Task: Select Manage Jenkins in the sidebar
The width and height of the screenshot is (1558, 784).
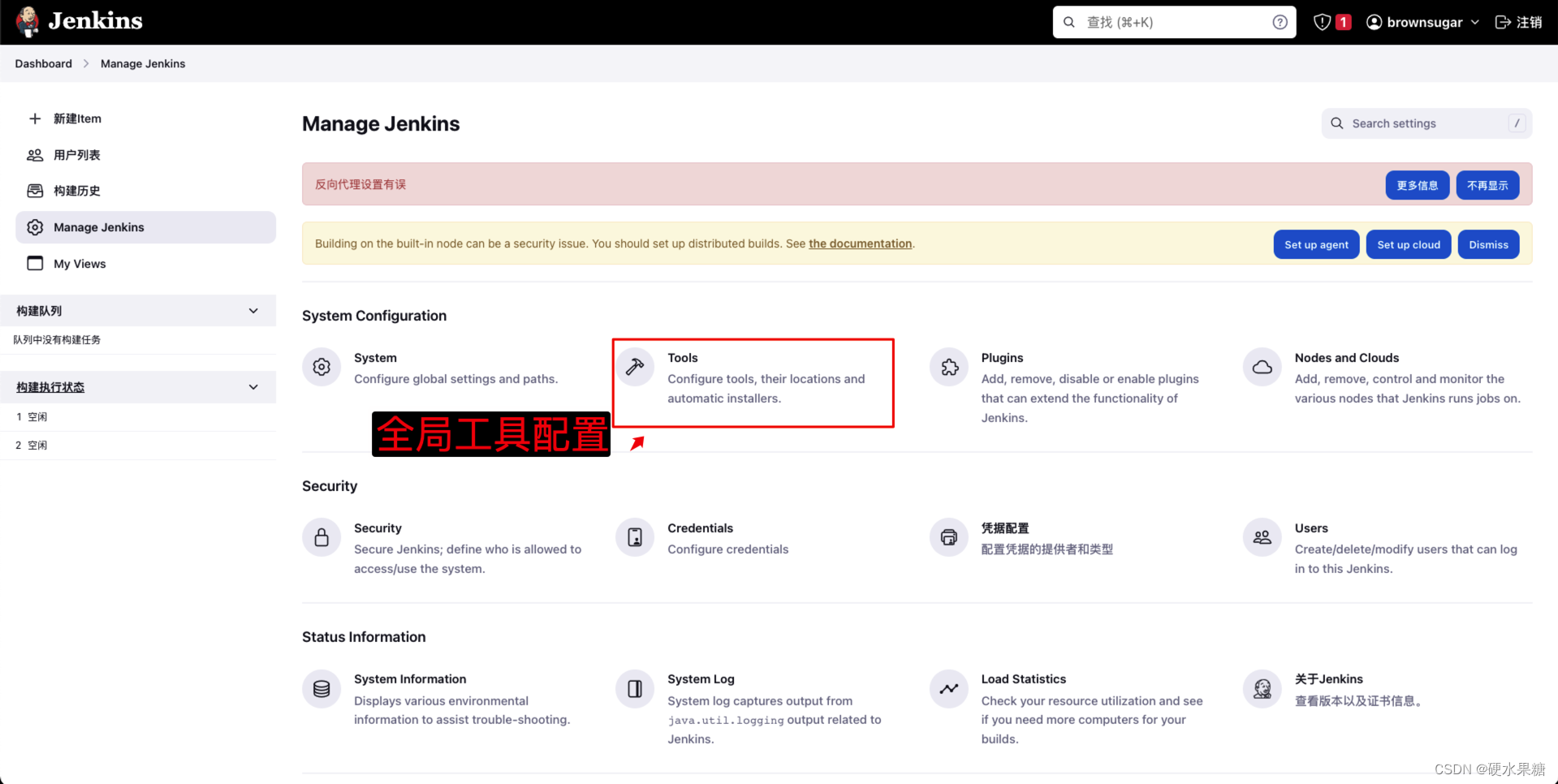Action: 145,227
